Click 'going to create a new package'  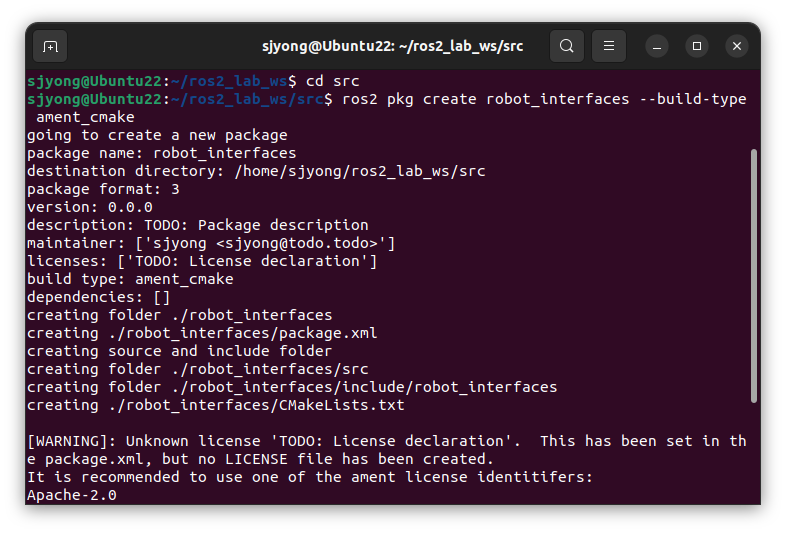pyautogui.click(x=157, y=135)
